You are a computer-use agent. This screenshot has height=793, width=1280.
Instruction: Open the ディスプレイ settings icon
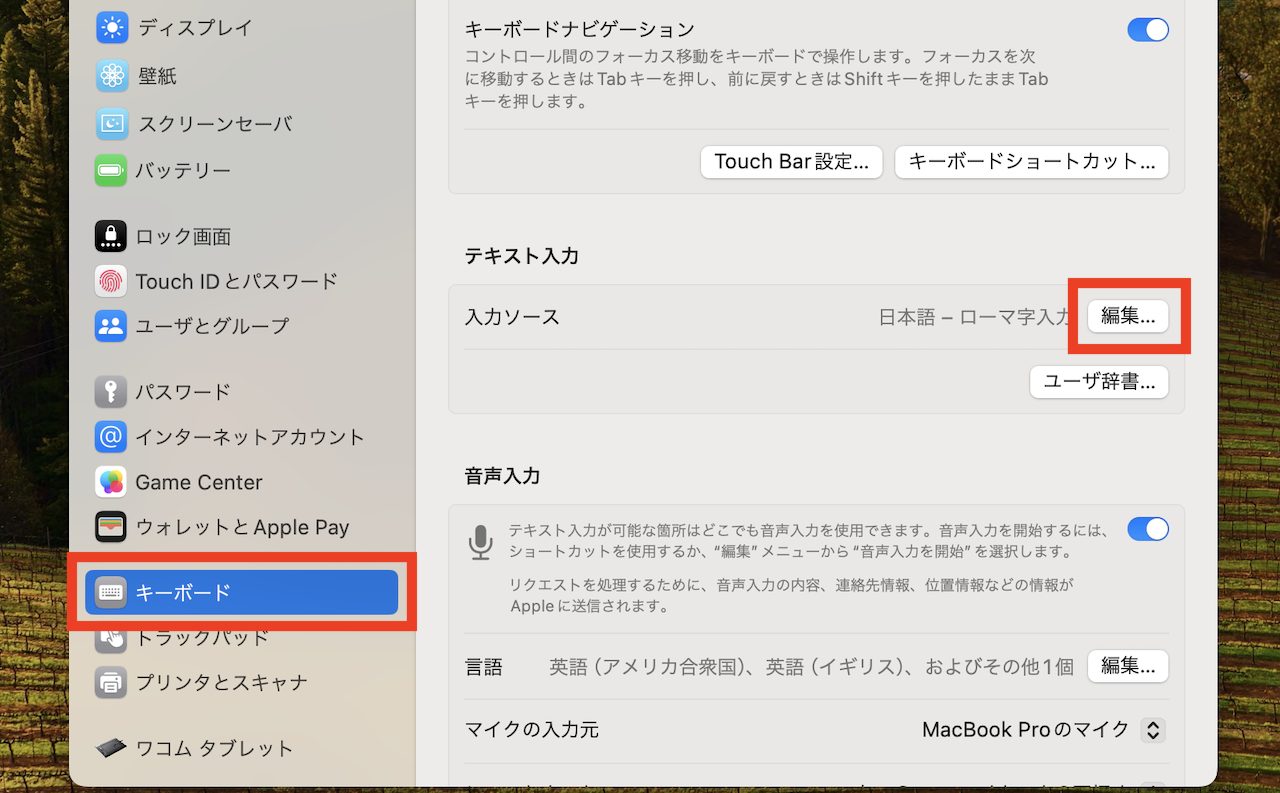[x=112, y=28]
